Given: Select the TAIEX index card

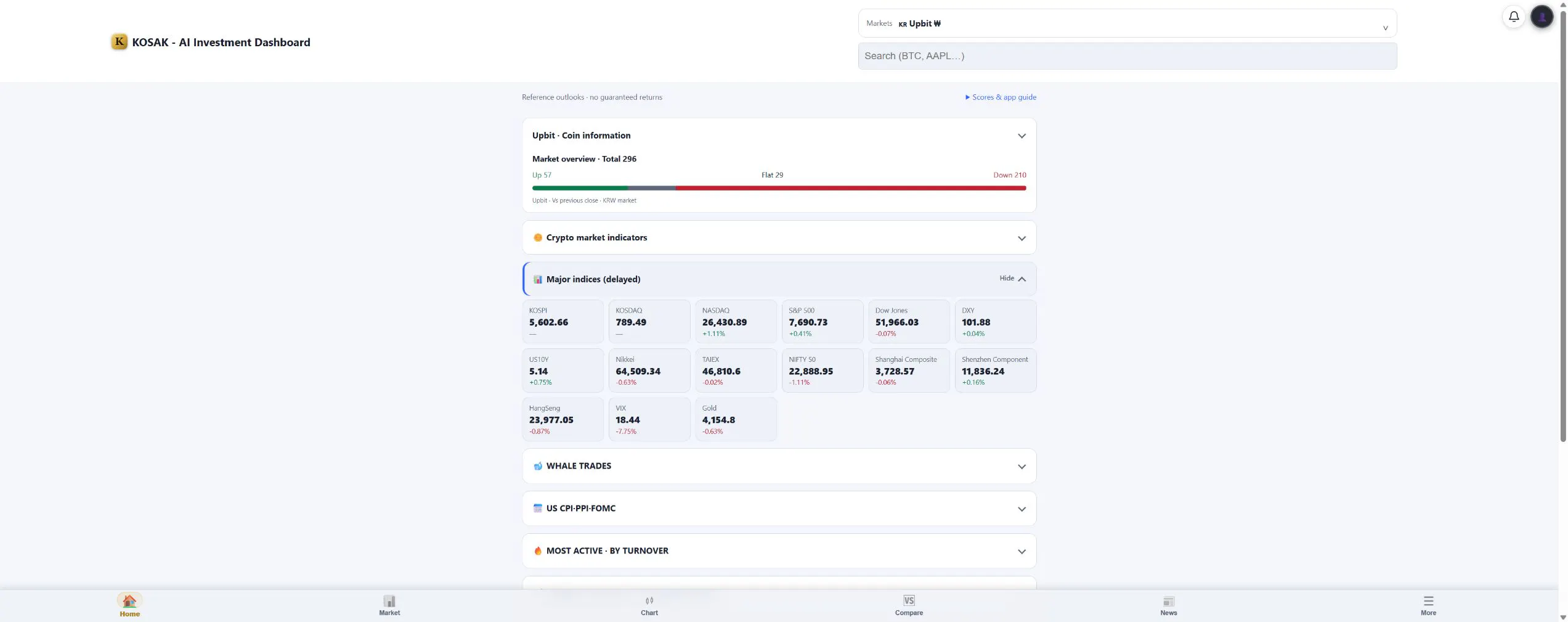Looking at the screenshot, I should (x=736, y=370).
